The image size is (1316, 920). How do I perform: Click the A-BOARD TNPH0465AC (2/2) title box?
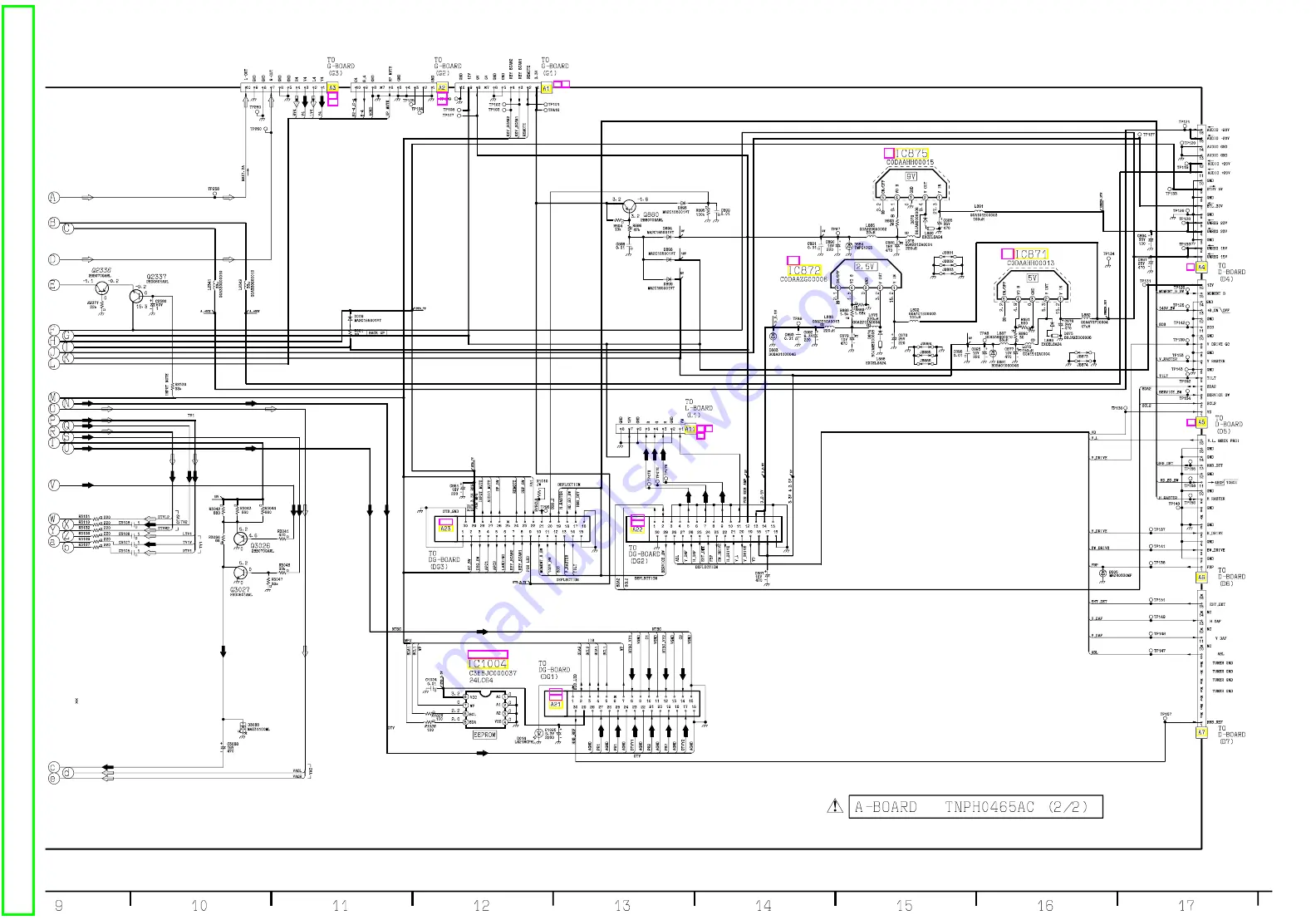click(977, 807)
